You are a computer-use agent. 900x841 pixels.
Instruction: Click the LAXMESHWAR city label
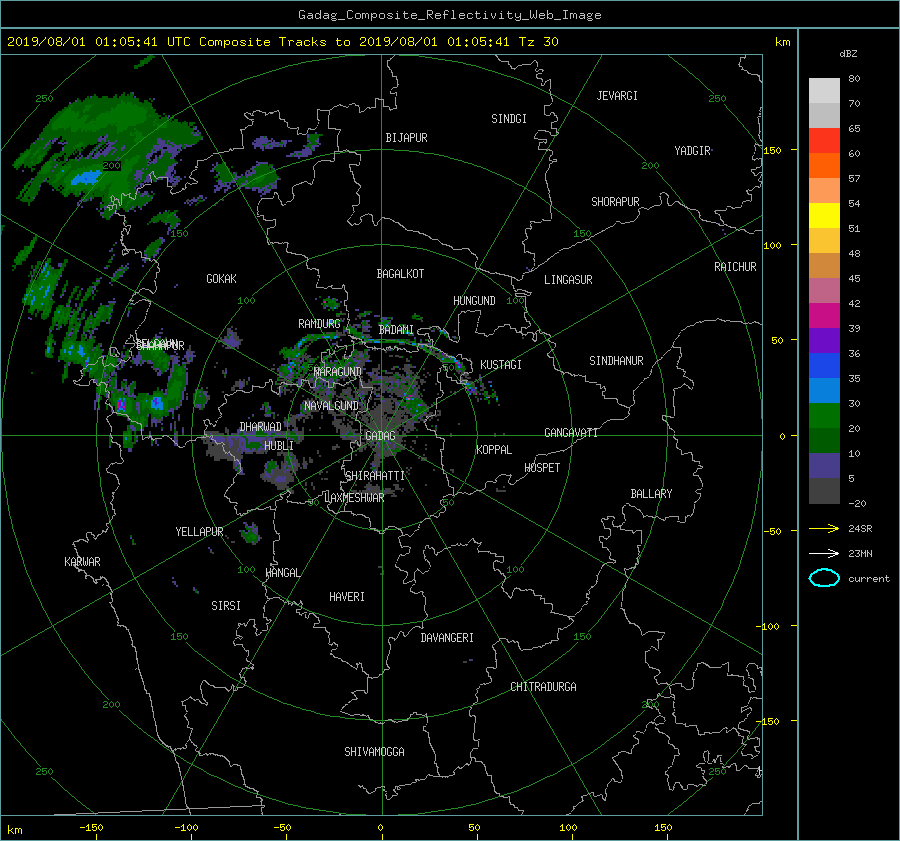click(x=354, y=498)
